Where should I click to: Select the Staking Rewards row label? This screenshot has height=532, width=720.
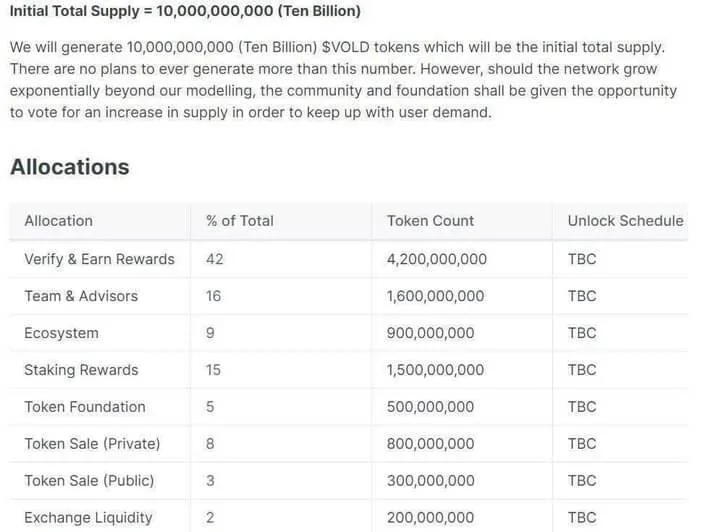(x=81, y=370)
